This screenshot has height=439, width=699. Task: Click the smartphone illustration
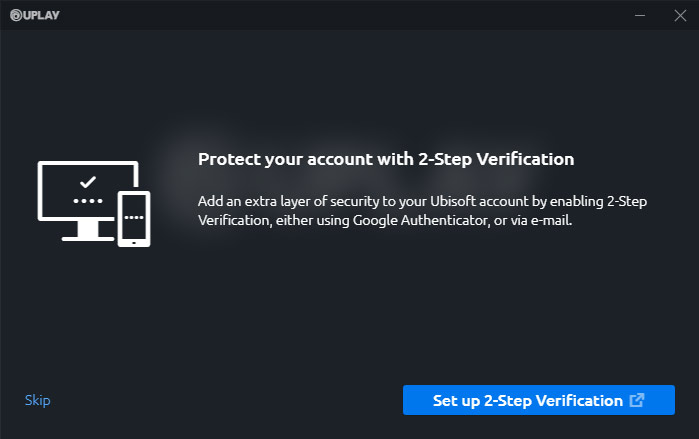point(134,218)
